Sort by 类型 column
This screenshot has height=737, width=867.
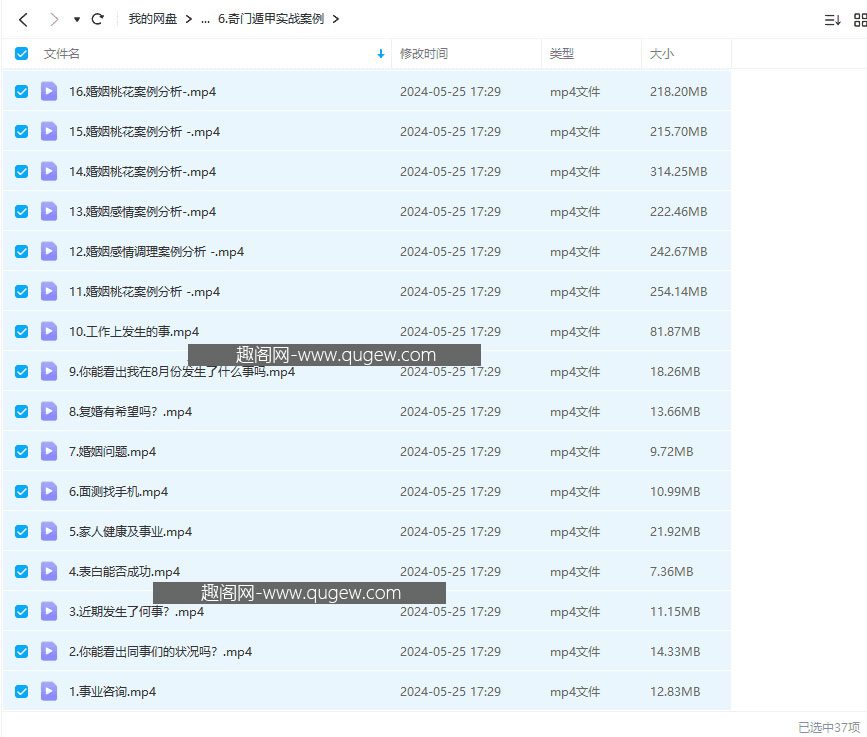tap(561, 54)
